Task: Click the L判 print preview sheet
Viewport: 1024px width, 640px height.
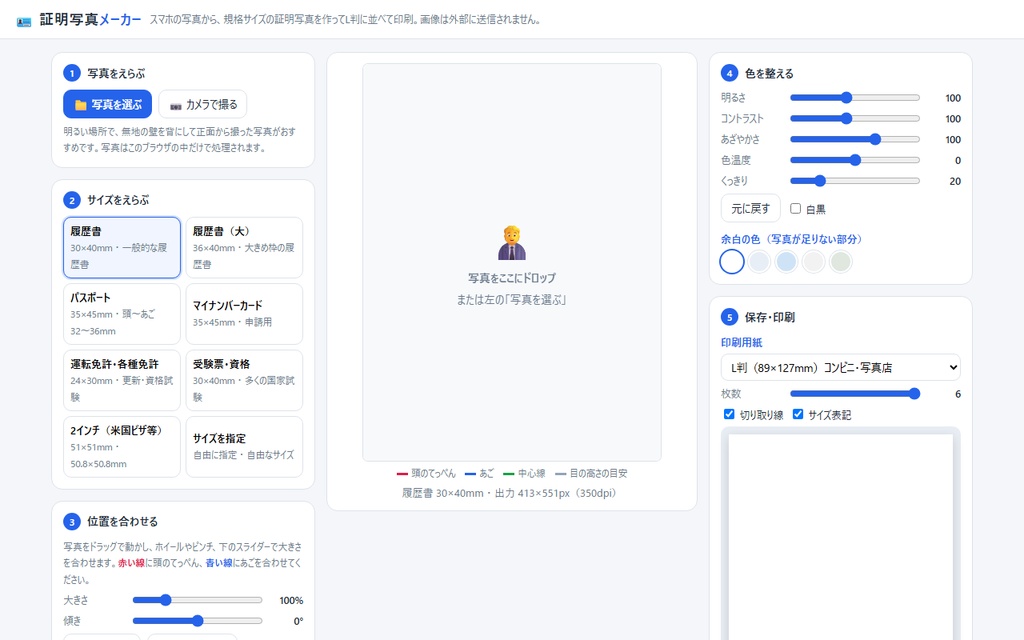Action: point(840,537)
